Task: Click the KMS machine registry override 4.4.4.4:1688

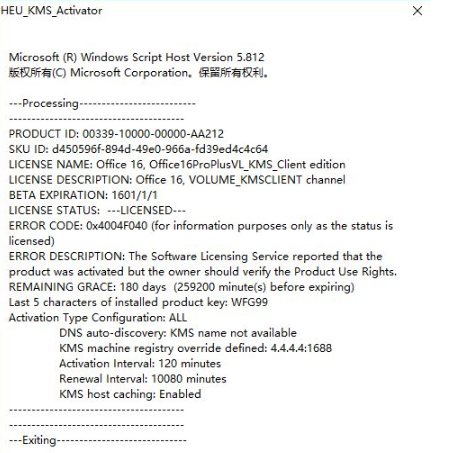Action: [196, 348]
